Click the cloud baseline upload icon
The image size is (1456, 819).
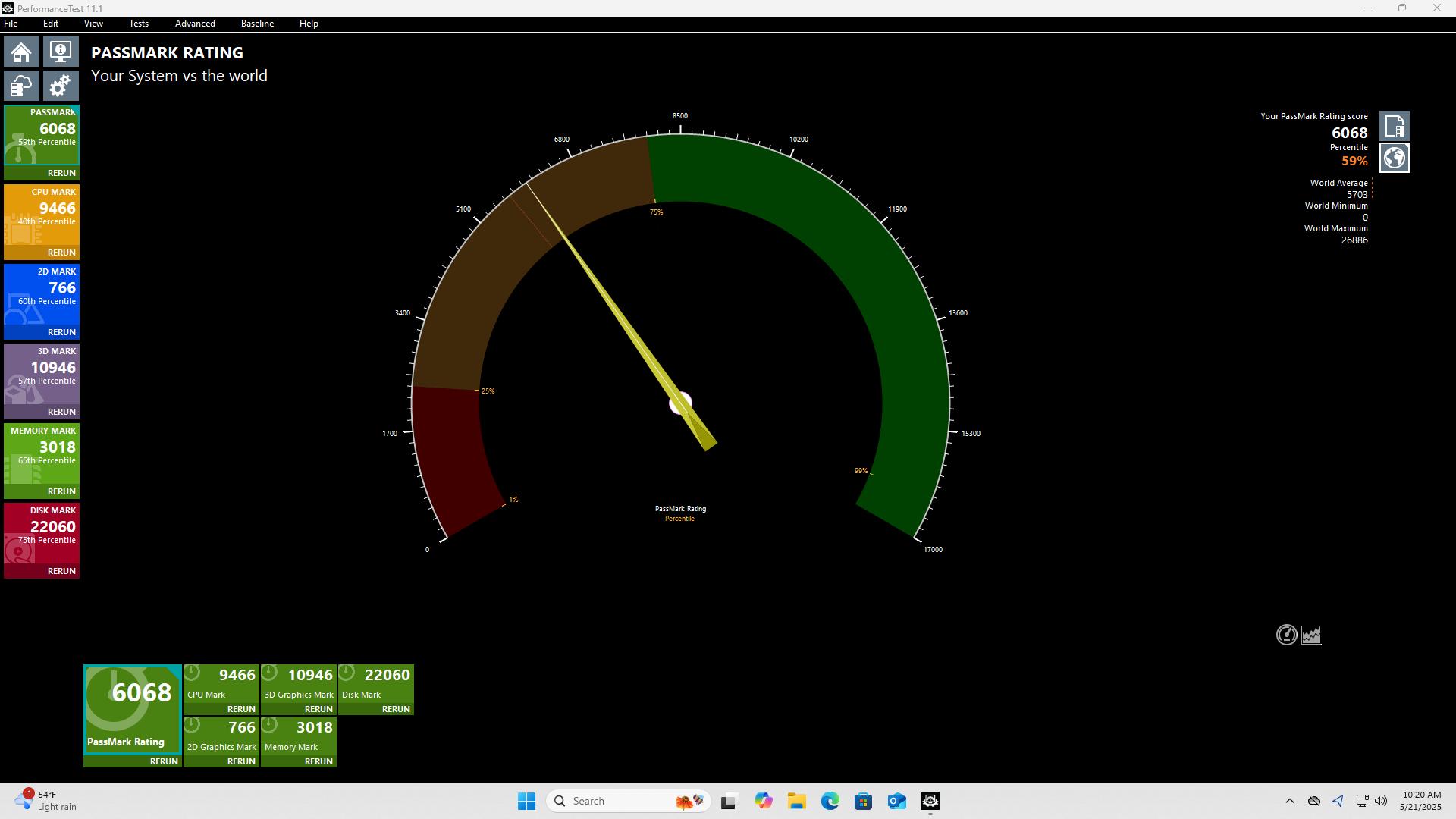pos(21,86)
